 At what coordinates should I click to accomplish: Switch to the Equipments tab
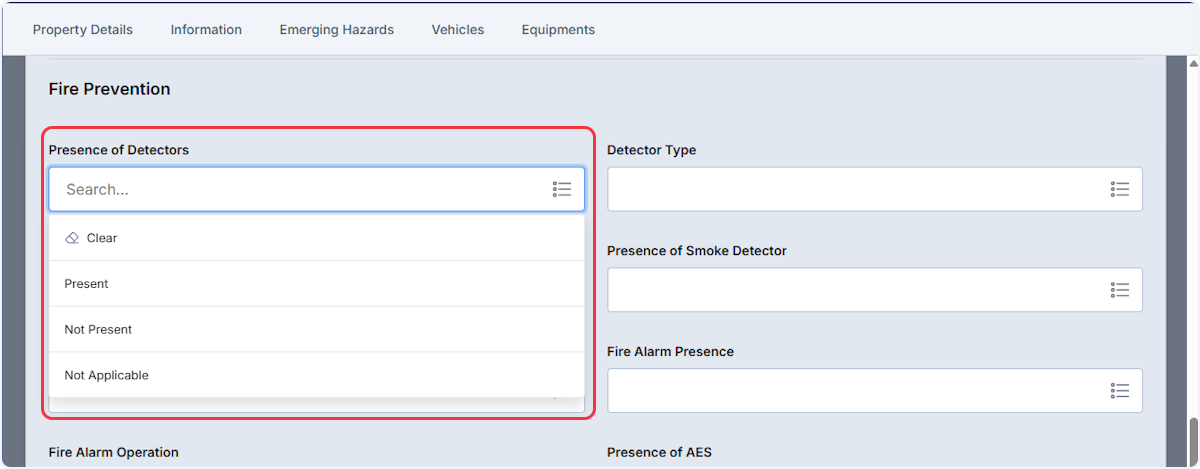(x=558, y=30)
